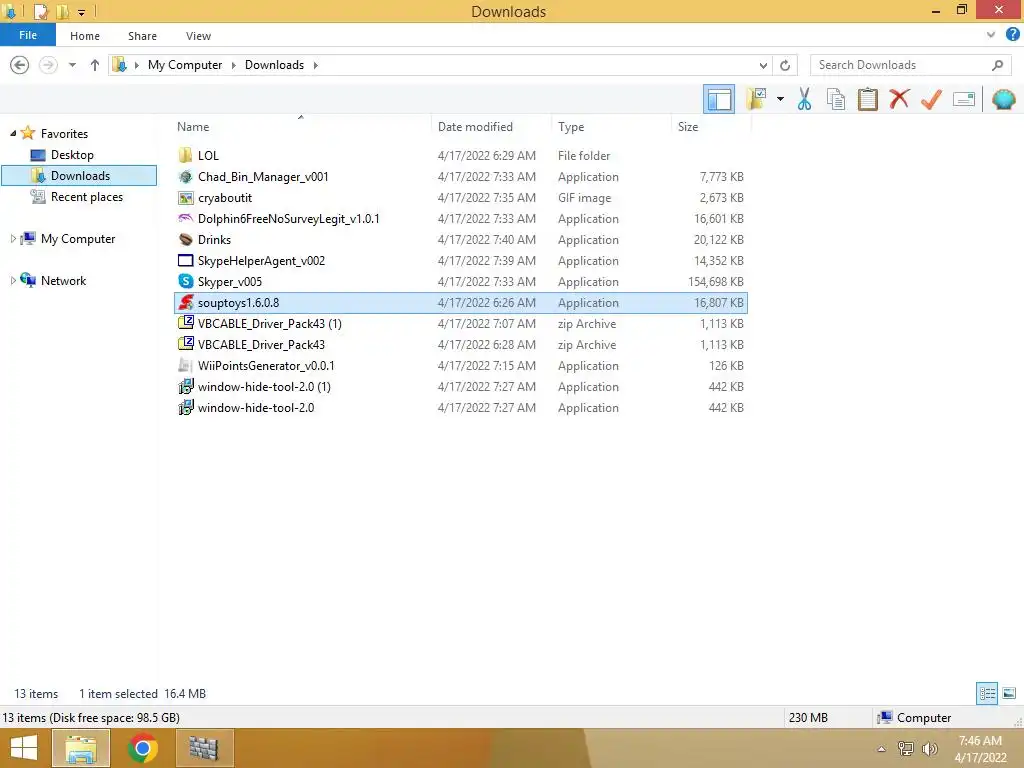The height and width of the screenshot is (768, 1024).
Task: Select Desktop under Favorites
Action: tap(72, 155)
